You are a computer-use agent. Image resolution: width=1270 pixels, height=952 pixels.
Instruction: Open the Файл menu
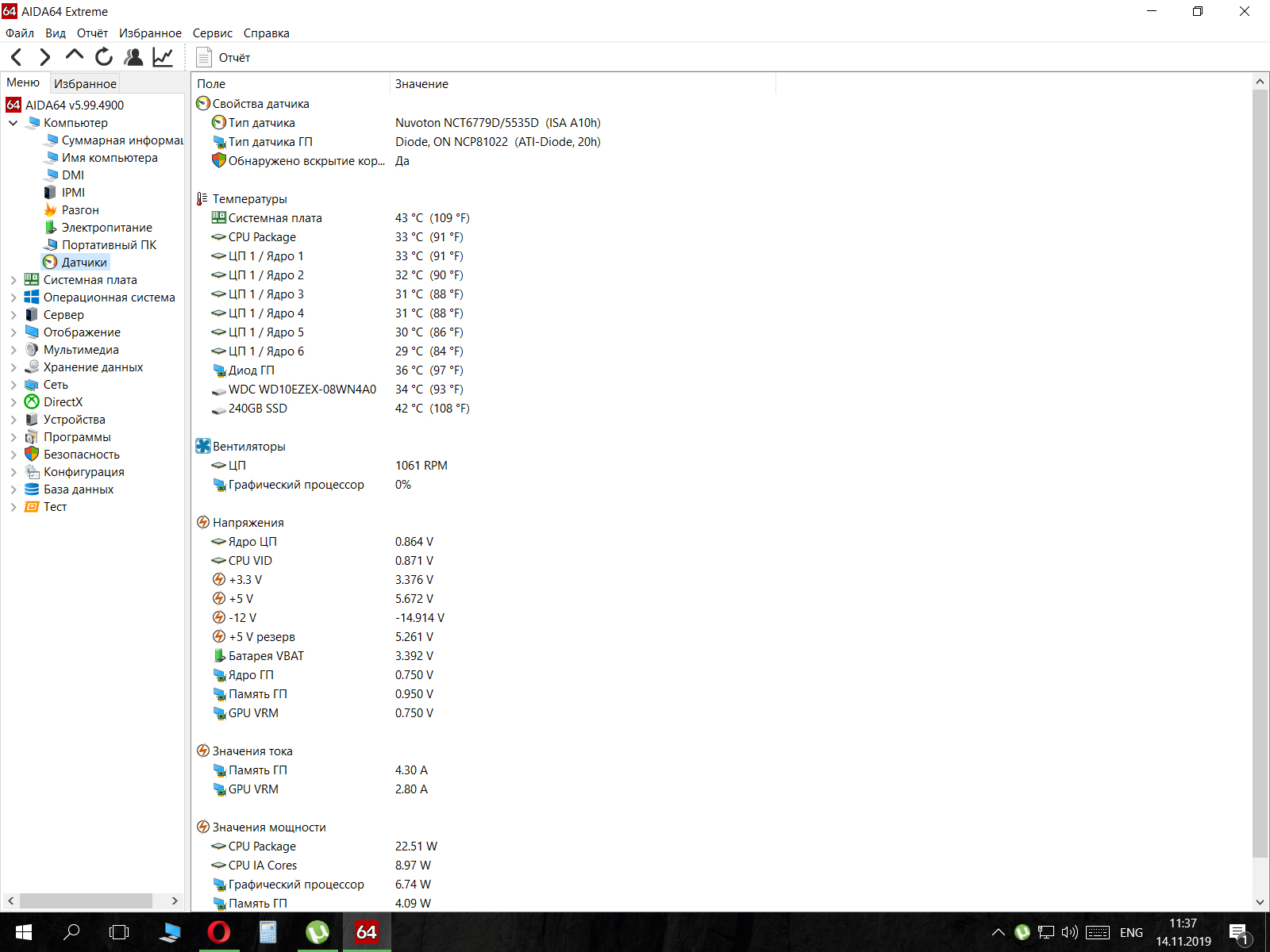coord(20,33)
